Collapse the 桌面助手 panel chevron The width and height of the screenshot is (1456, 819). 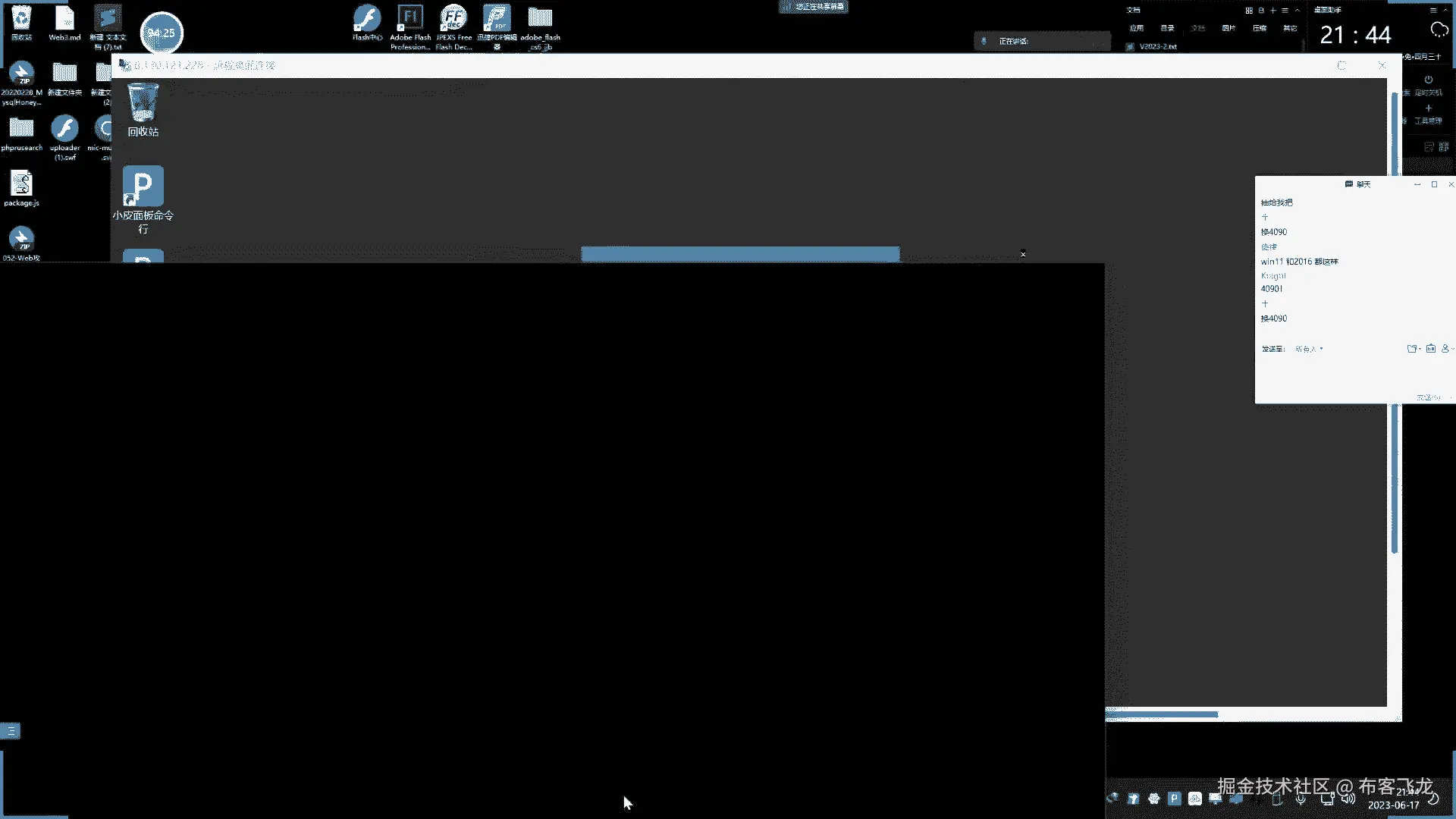pyautogui.click(x=1447, y=11)
